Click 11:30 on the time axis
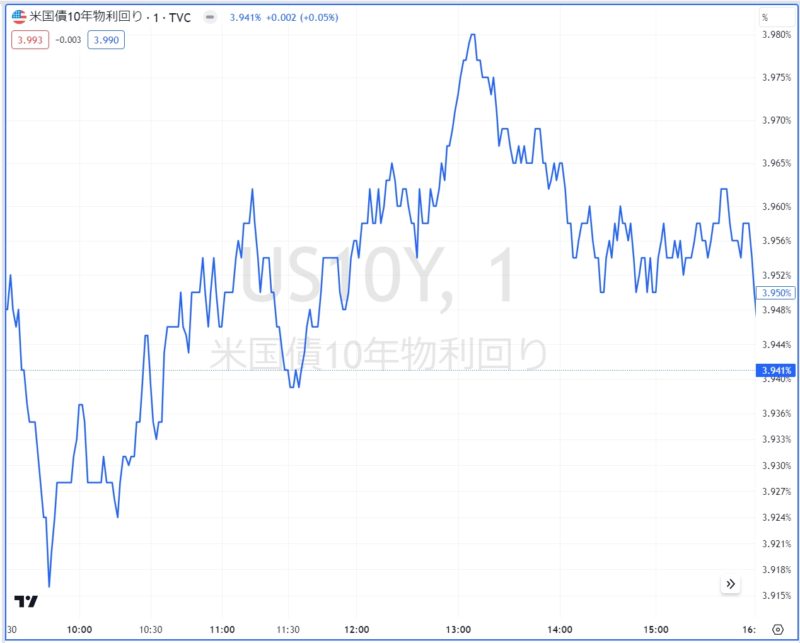The height and width of the screenshot is (643, 800). 288,629
